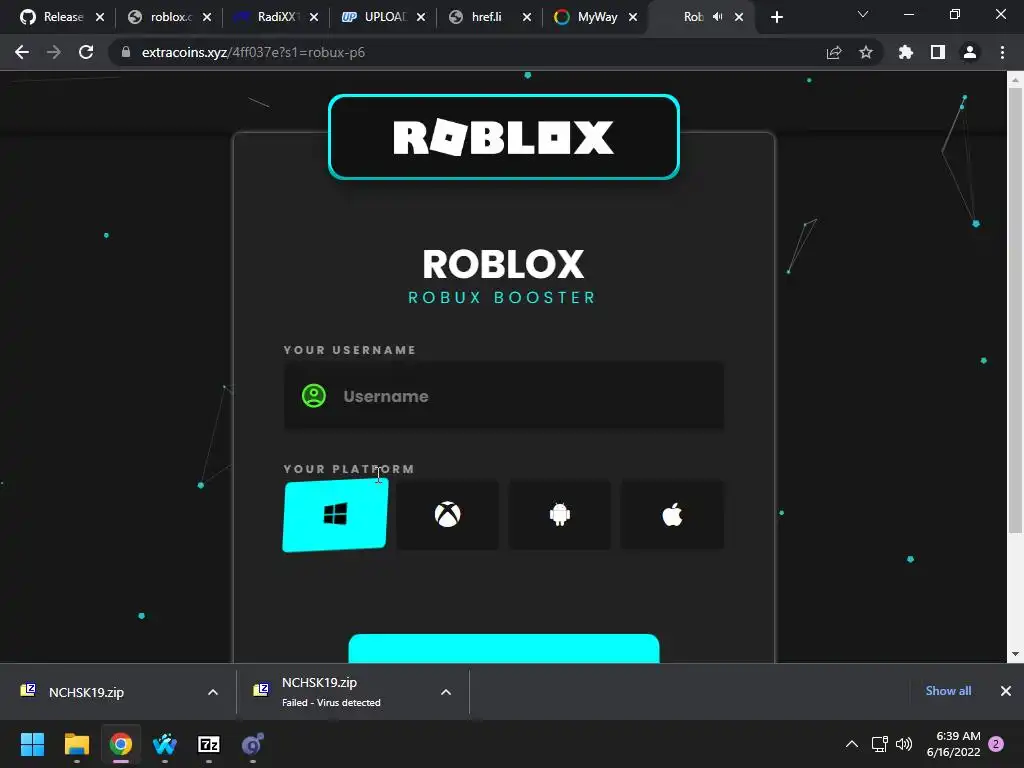The image size is (1024, 768).
Task: Open the blue W taskbar app
Action: [165, 744]
